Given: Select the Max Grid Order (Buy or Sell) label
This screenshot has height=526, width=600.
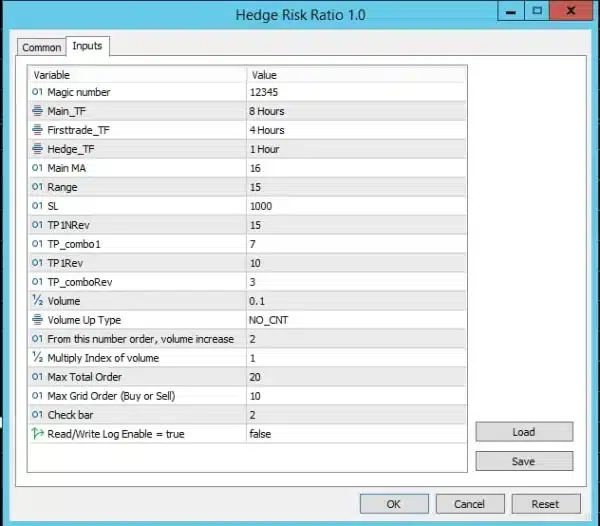Looking at the screenshot, I should [x=111, y=396].
